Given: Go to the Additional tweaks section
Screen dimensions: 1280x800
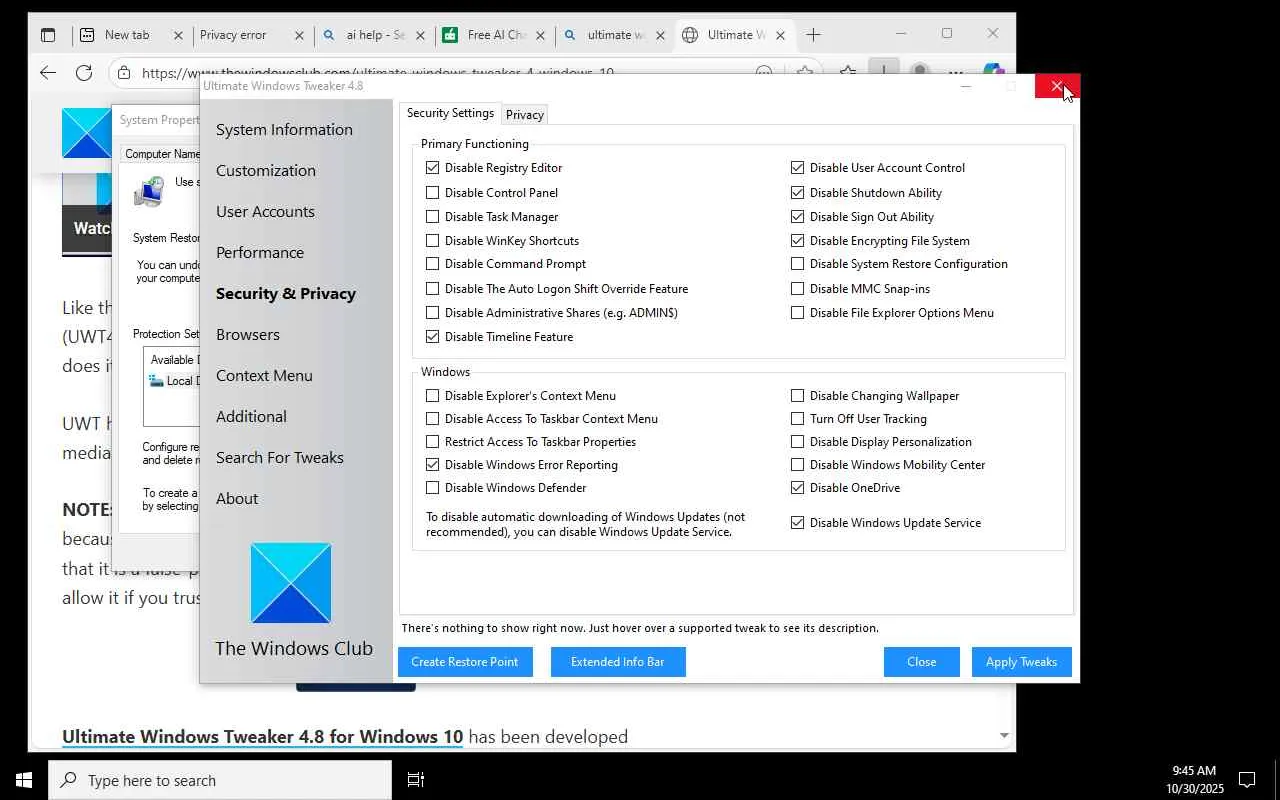Looking at the screenshot, I should pyautogui.click(x=251, y=417).
